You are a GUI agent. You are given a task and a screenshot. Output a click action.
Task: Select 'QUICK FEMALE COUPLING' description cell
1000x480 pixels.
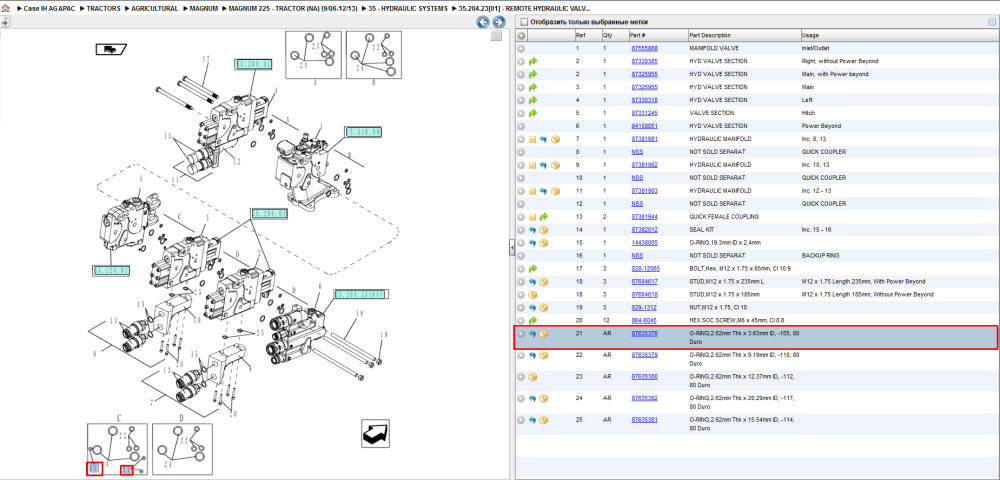(x=724, y=217)
